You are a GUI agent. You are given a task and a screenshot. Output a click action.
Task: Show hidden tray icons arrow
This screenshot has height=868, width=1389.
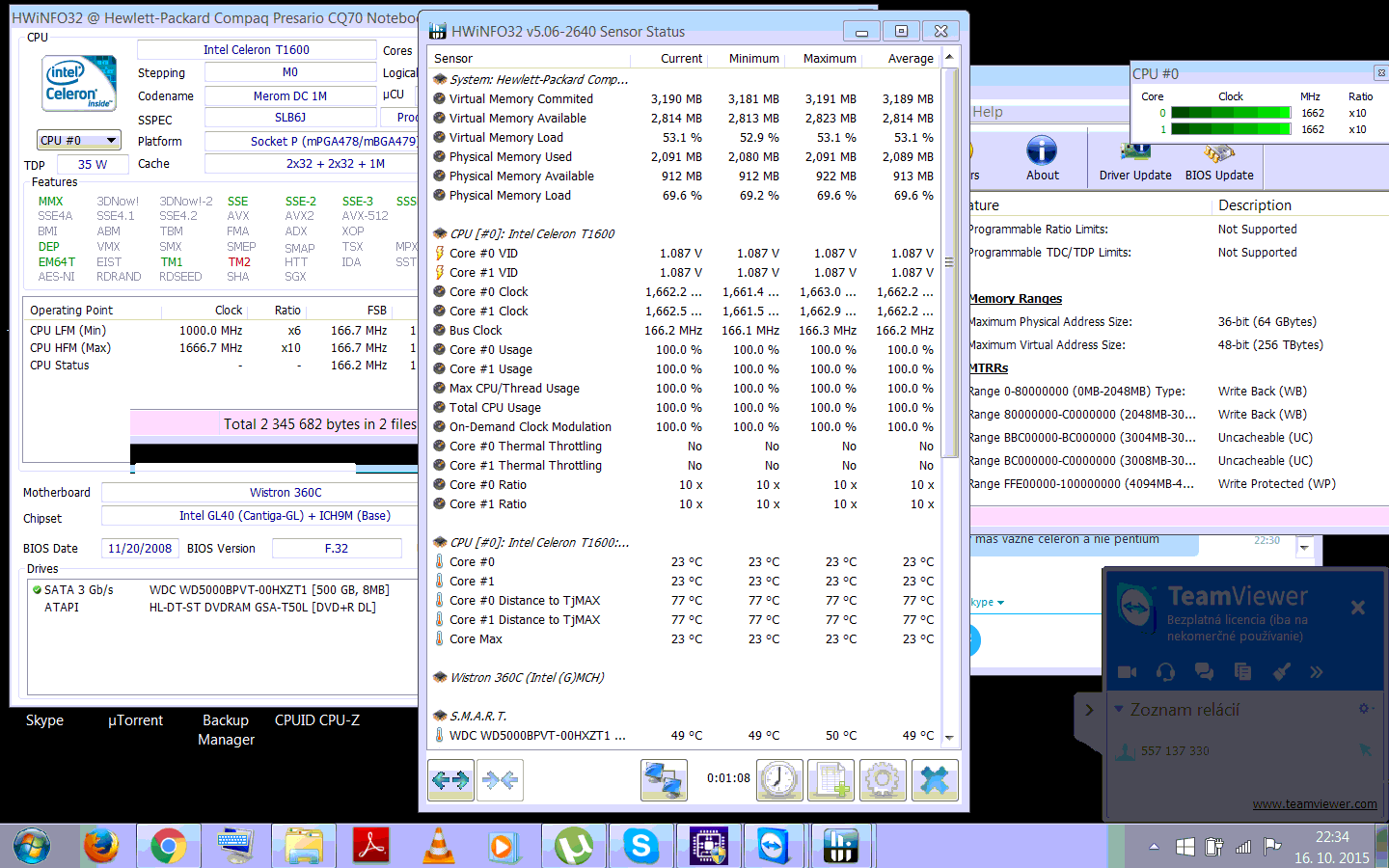pos(1154,847)
